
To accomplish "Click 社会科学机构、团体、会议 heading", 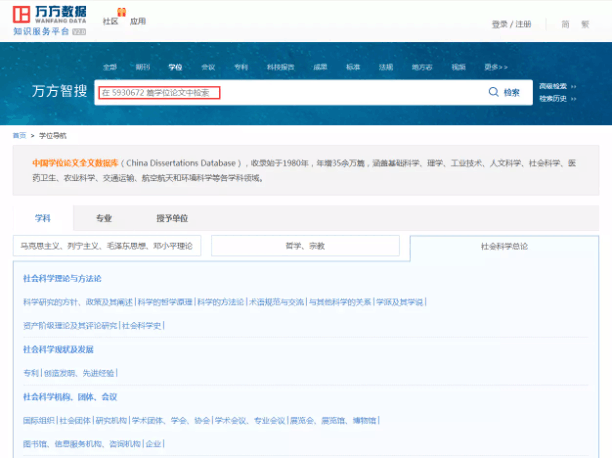I will tap(70, 397).
